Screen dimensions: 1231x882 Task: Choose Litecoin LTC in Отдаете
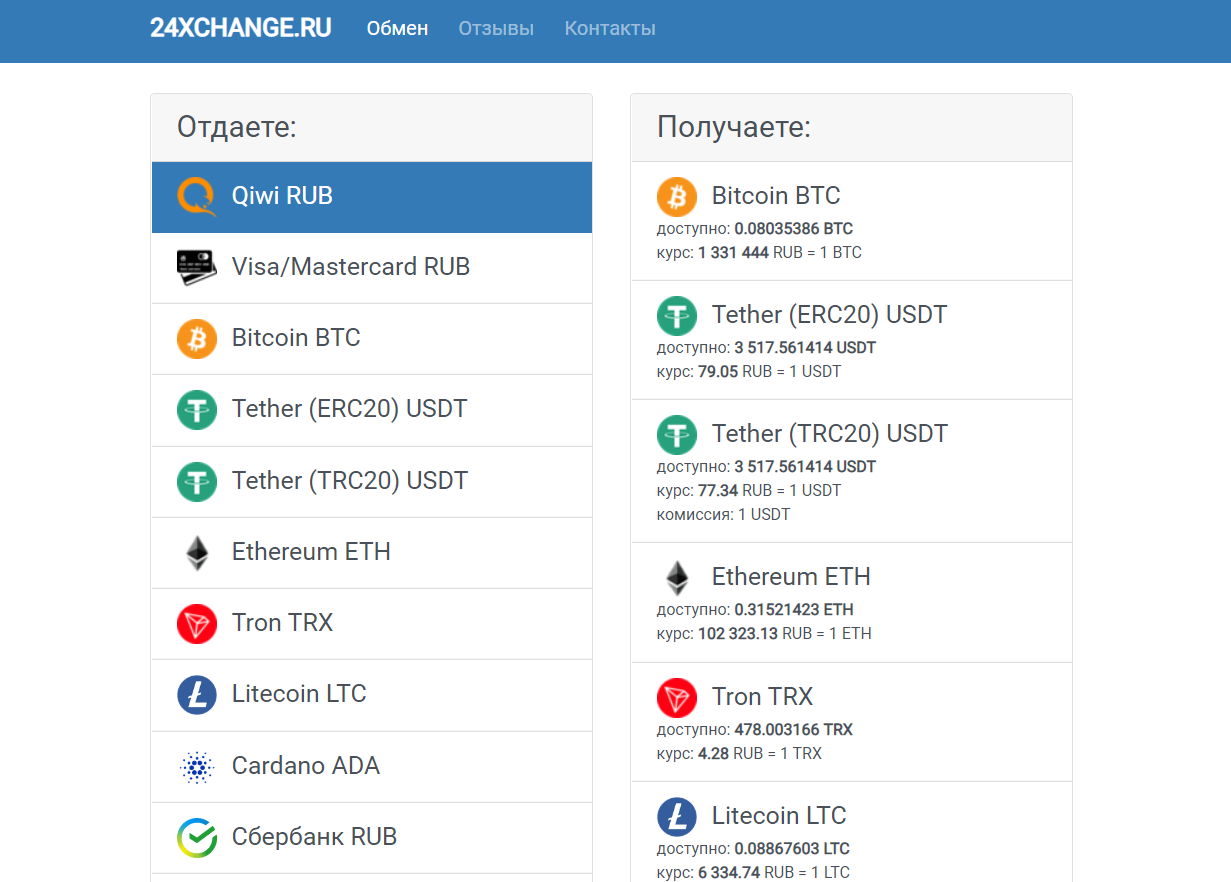click(x=372, y=695)
